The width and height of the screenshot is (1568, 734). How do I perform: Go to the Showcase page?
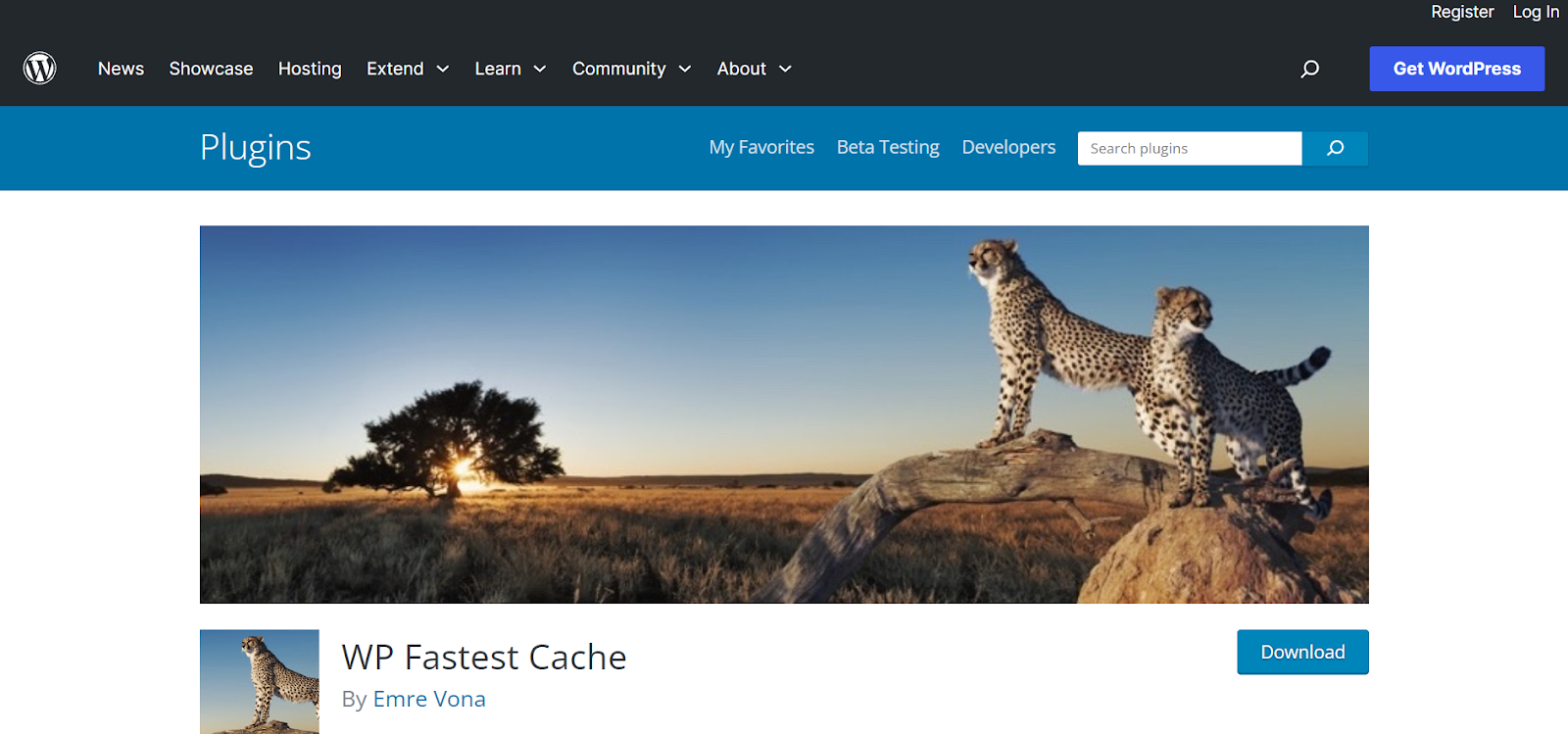211,69
